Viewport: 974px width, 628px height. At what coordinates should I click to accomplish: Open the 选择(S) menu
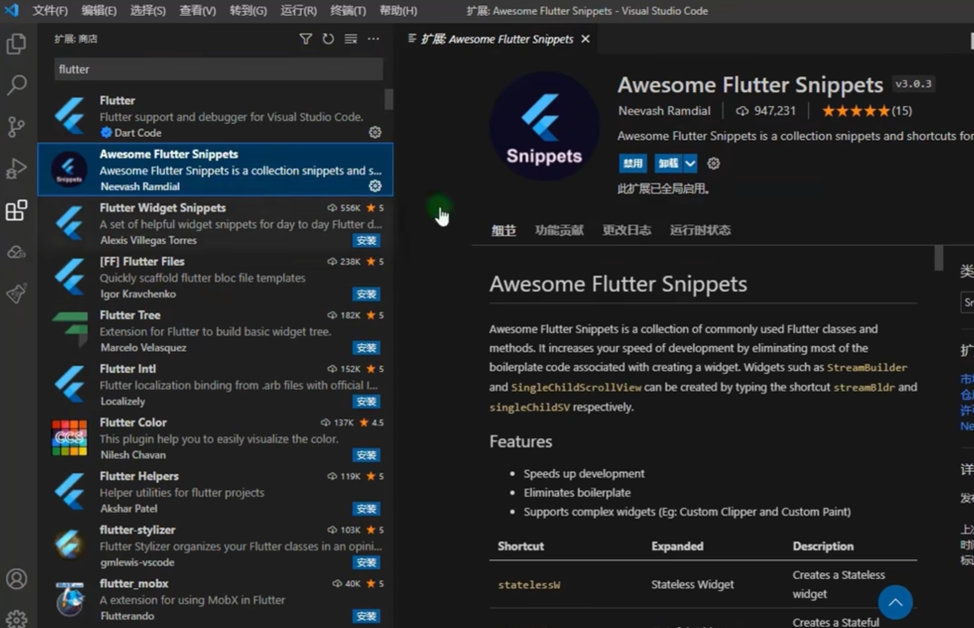[148, 11]
